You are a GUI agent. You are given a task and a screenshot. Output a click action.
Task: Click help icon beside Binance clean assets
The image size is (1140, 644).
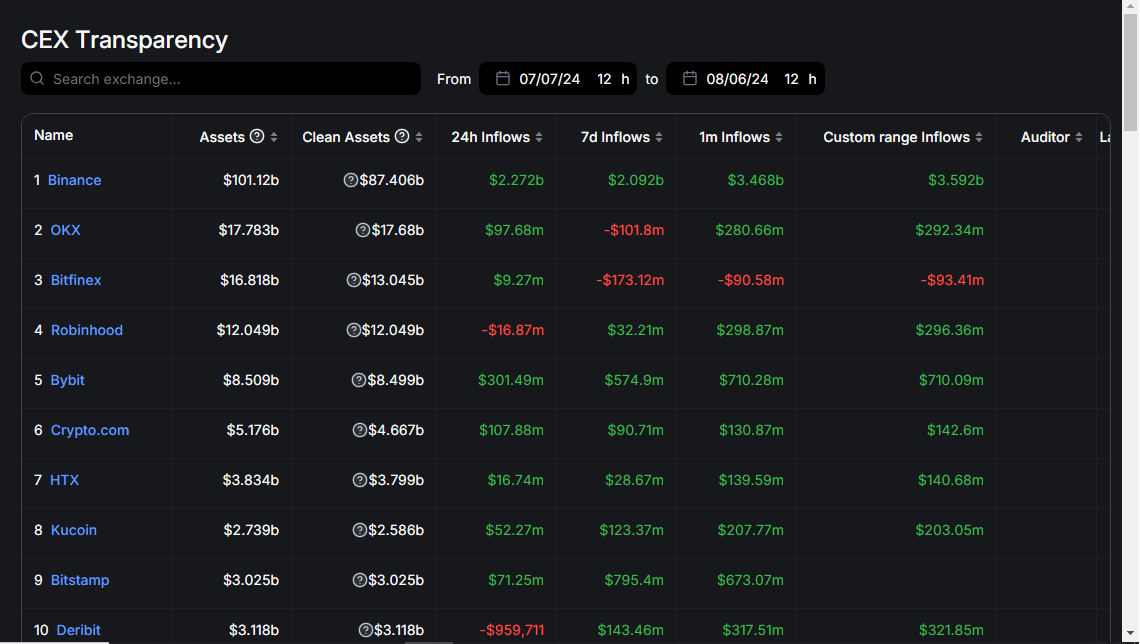pos(351,180)
